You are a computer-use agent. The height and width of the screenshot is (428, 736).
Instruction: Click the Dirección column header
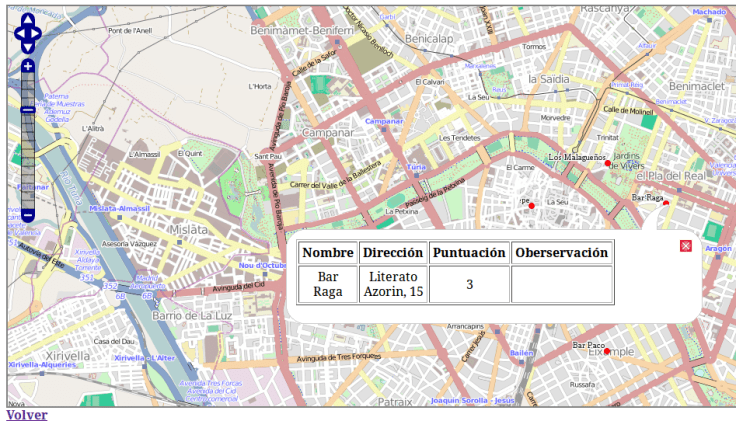click(x=393, y=253)
